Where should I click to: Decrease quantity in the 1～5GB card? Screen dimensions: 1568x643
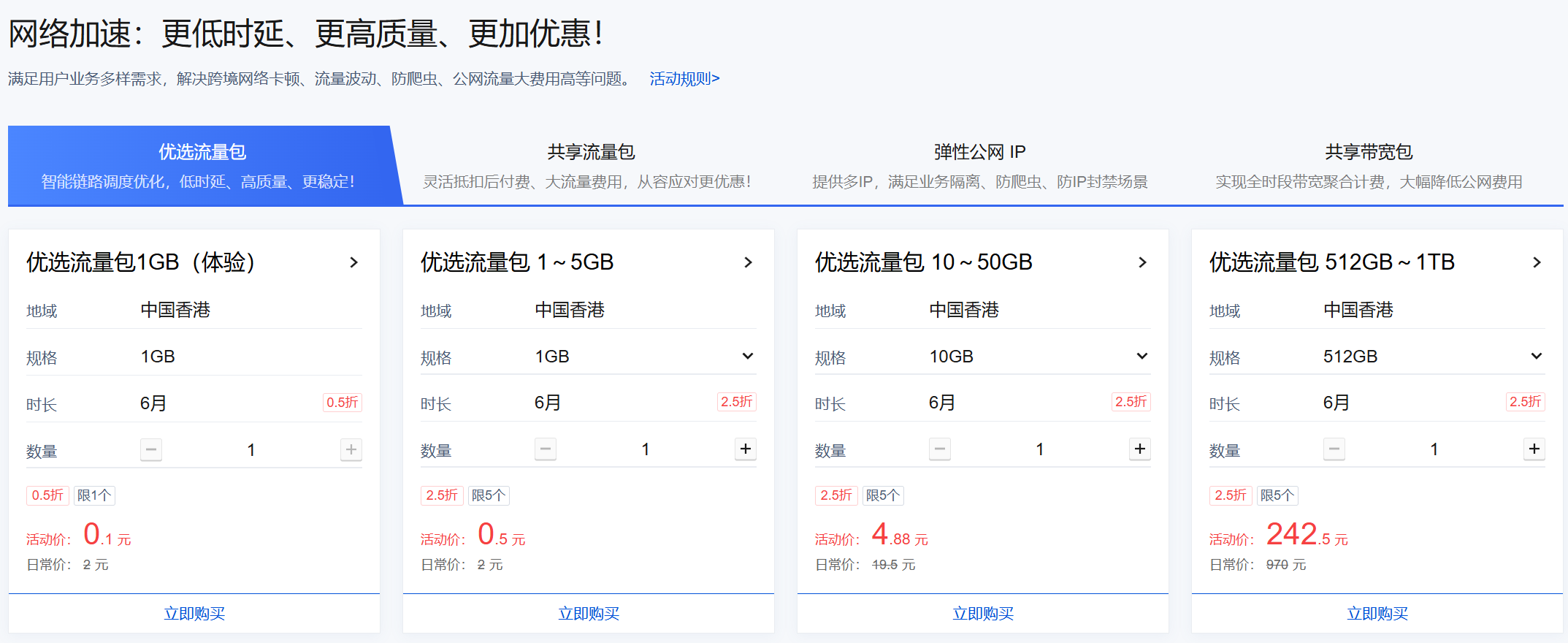(546, 449)
